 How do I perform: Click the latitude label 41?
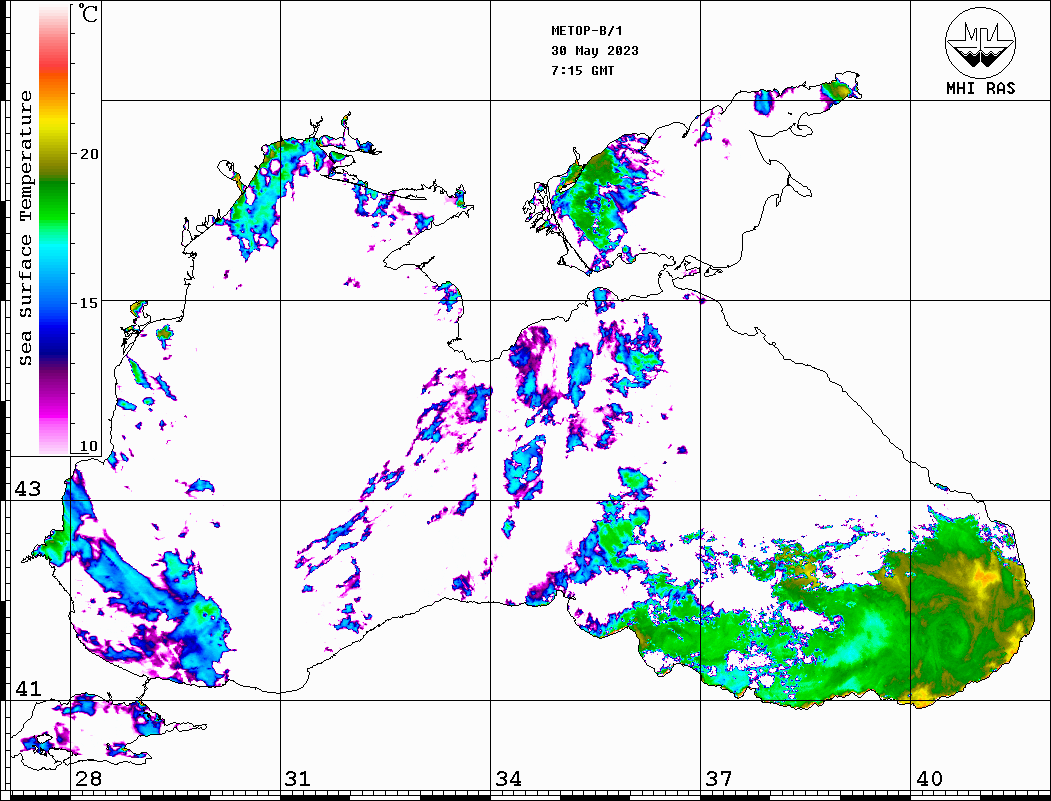click(28, 688)
